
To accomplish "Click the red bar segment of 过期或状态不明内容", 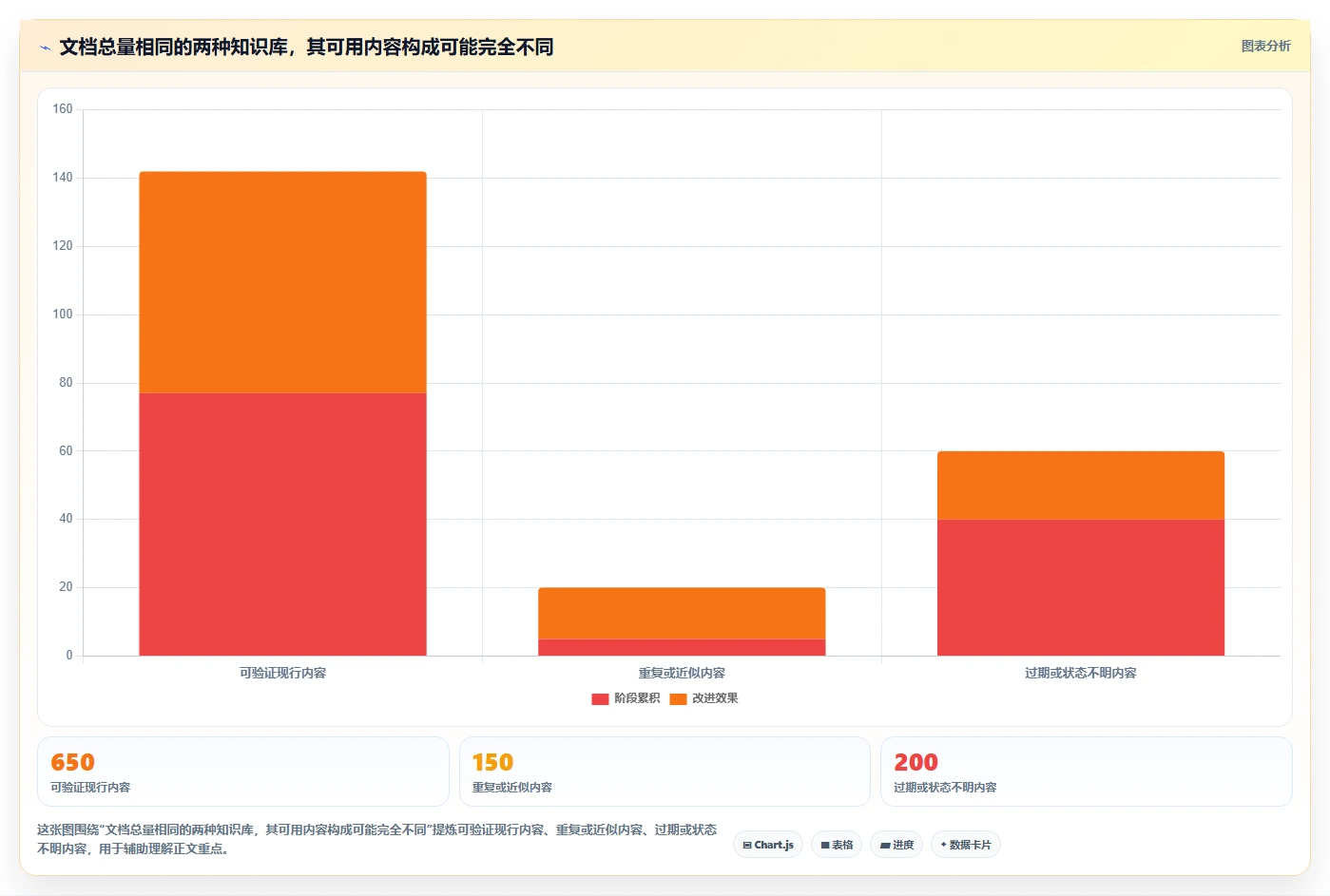I will point(1081,587).
